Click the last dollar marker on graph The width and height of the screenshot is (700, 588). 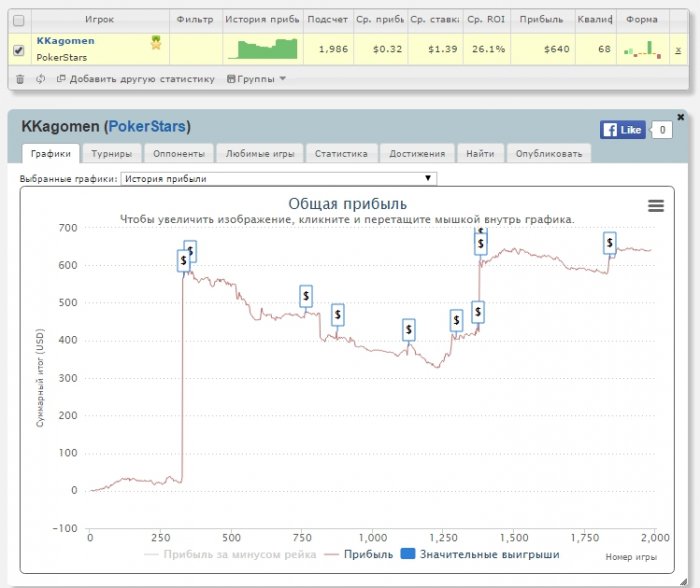point(609,242)
